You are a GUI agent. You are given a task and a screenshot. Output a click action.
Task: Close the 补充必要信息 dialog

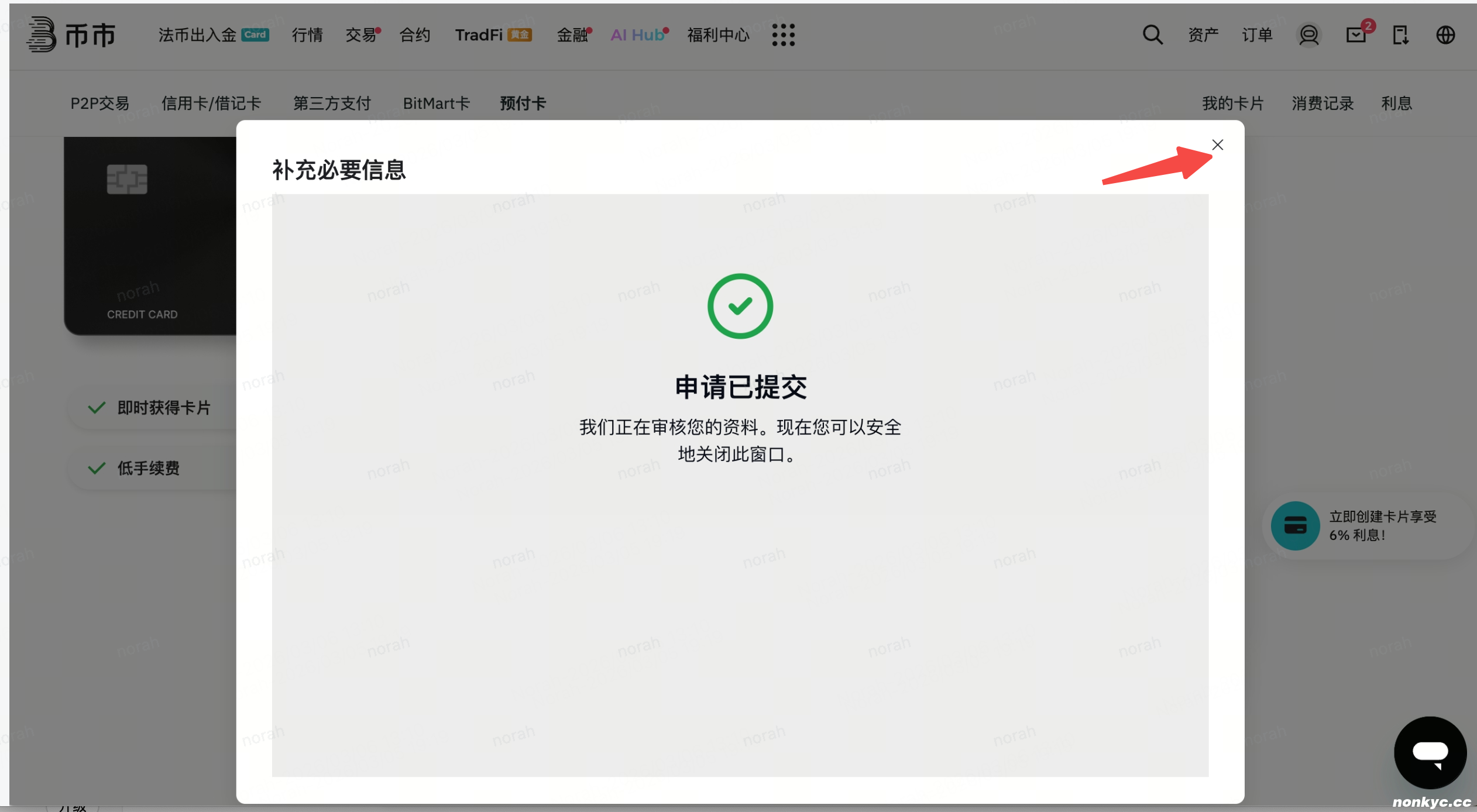click(x=1217, y=144)
